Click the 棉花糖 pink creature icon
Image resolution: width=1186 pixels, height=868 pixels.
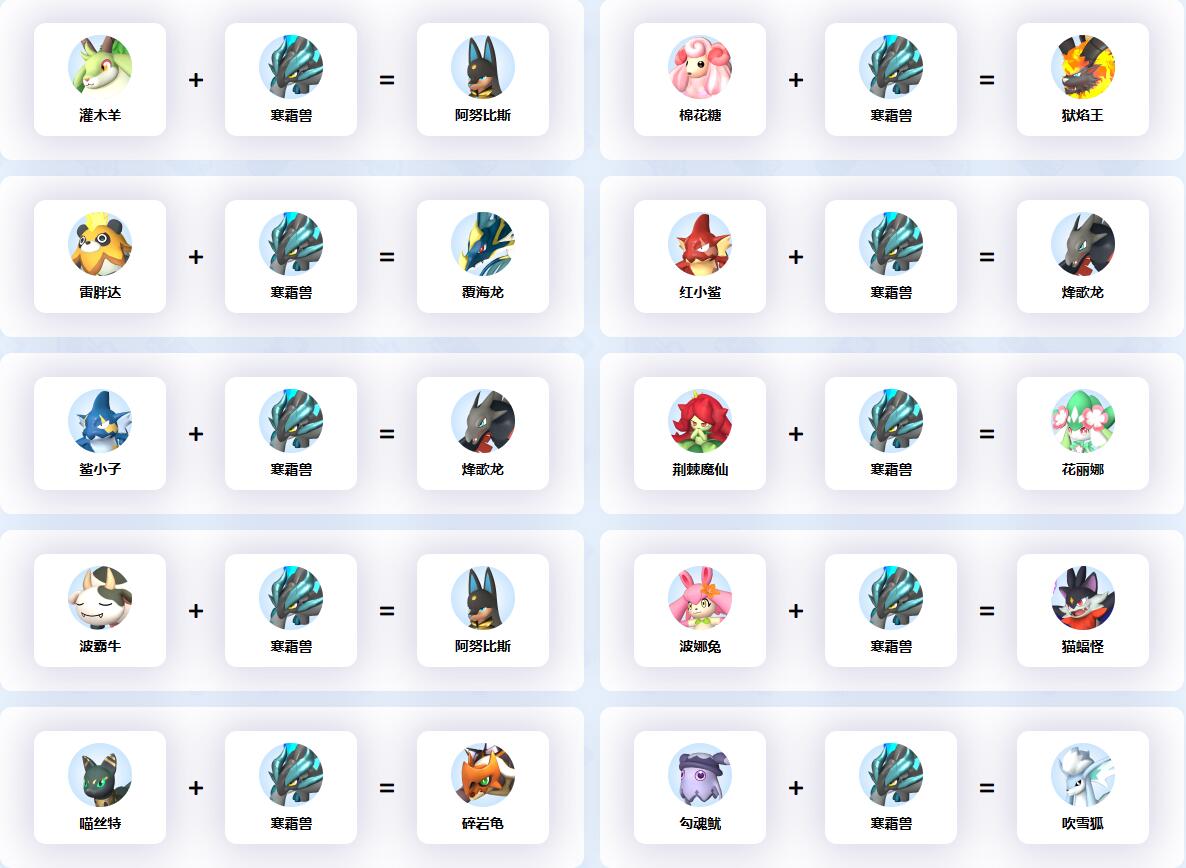700,67
